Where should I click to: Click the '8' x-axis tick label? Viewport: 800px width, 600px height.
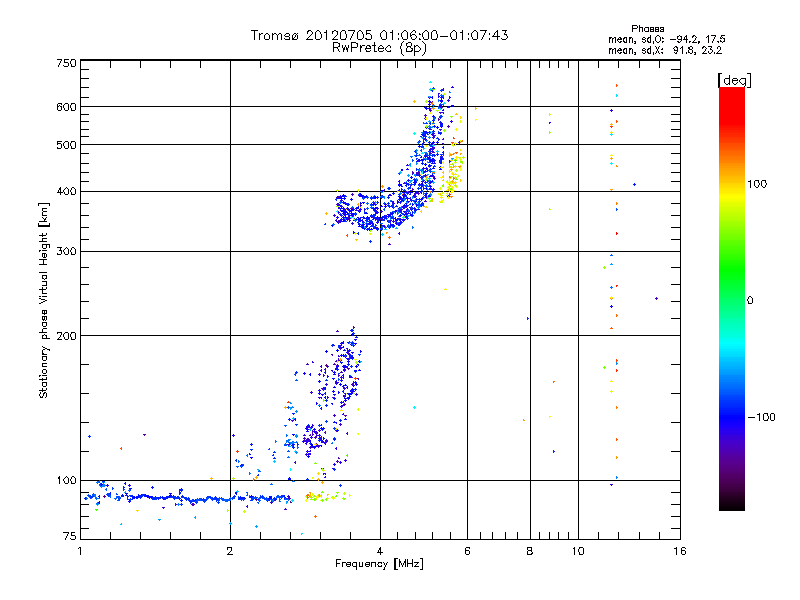(530, 551)
